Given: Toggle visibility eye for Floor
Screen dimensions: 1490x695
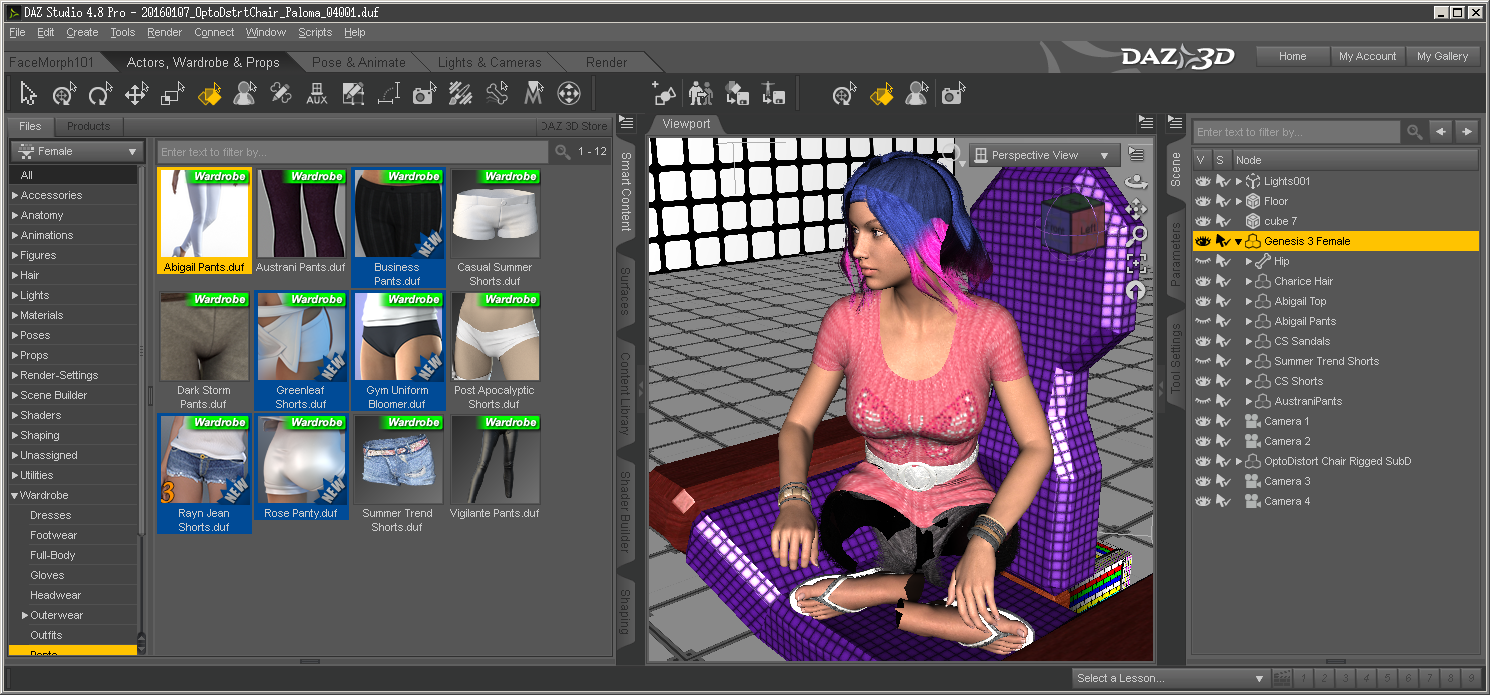Looking at the screenshot, I should 1203,201.
